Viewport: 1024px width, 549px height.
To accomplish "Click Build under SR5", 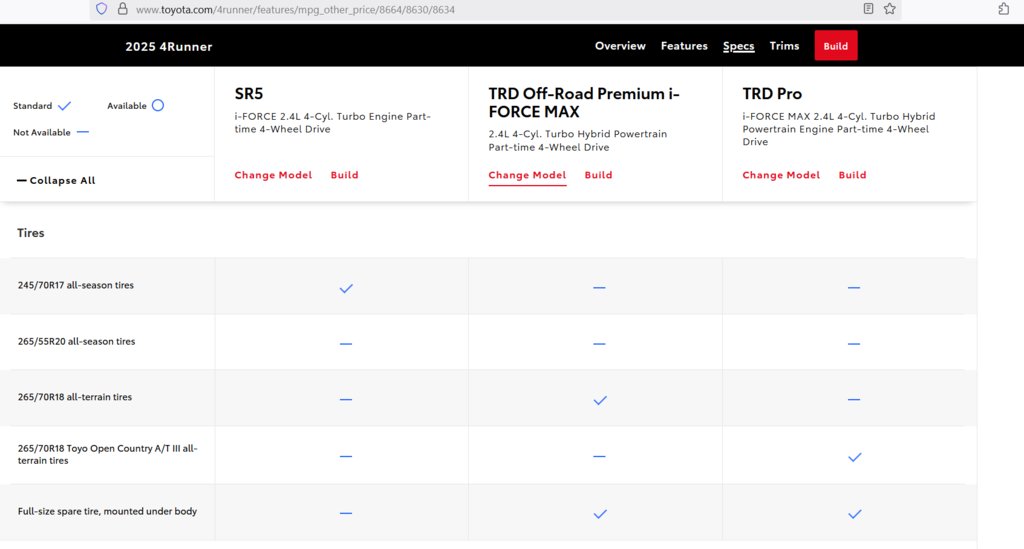I will pos(344,175).
